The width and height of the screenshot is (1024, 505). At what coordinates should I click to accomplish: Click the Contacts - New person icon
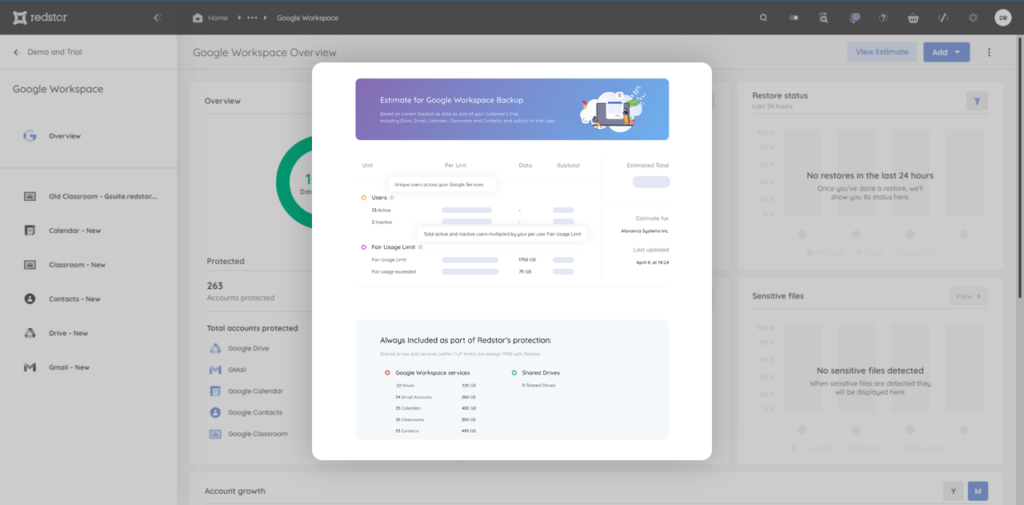pos(29,299)
